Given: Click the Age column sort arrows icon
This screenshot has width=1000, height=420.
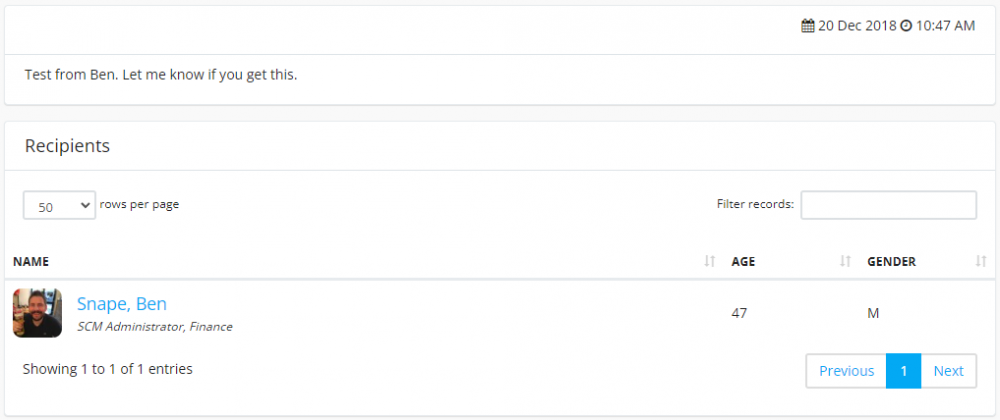Looking at the screenshot, I should click(x=845, y=262).
